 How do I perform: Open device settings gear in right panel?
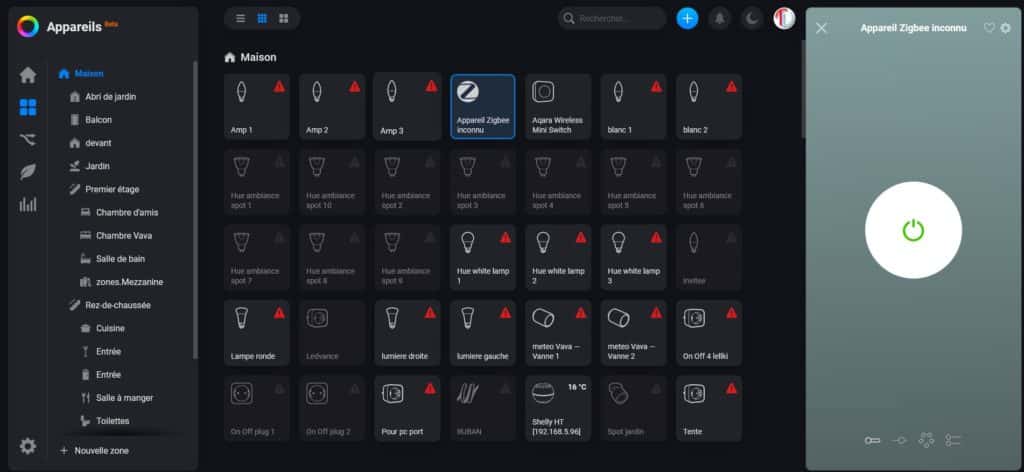coord(1005,28)
